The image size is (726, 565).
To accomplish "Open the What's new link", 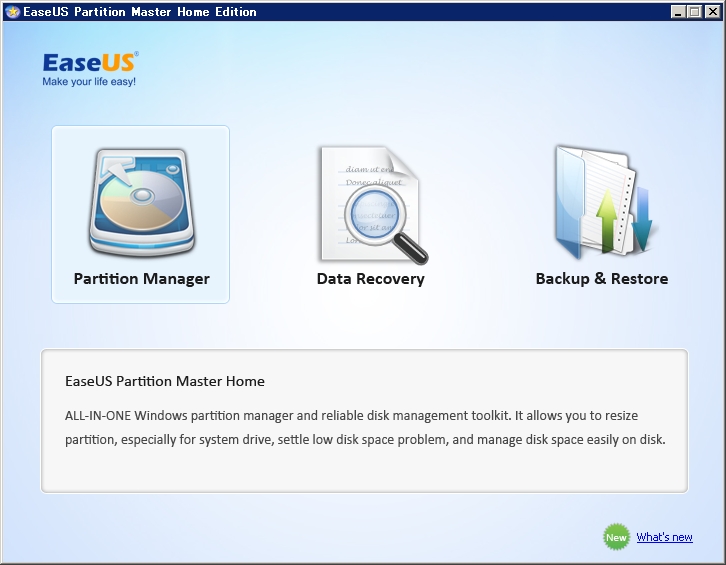I will [x=664, y=537].
